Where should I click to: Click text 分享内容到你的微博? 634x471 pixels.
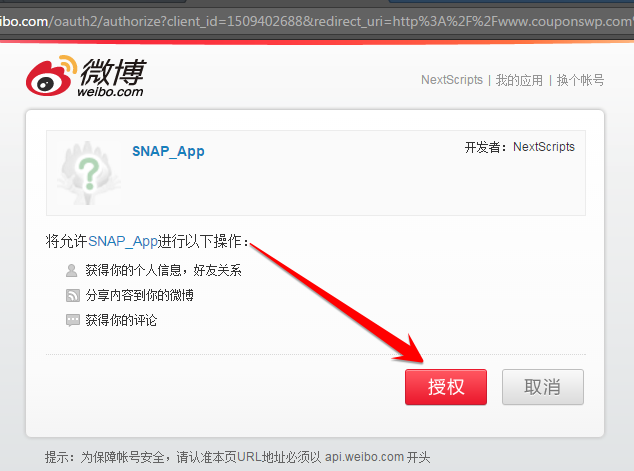[139, 296]
